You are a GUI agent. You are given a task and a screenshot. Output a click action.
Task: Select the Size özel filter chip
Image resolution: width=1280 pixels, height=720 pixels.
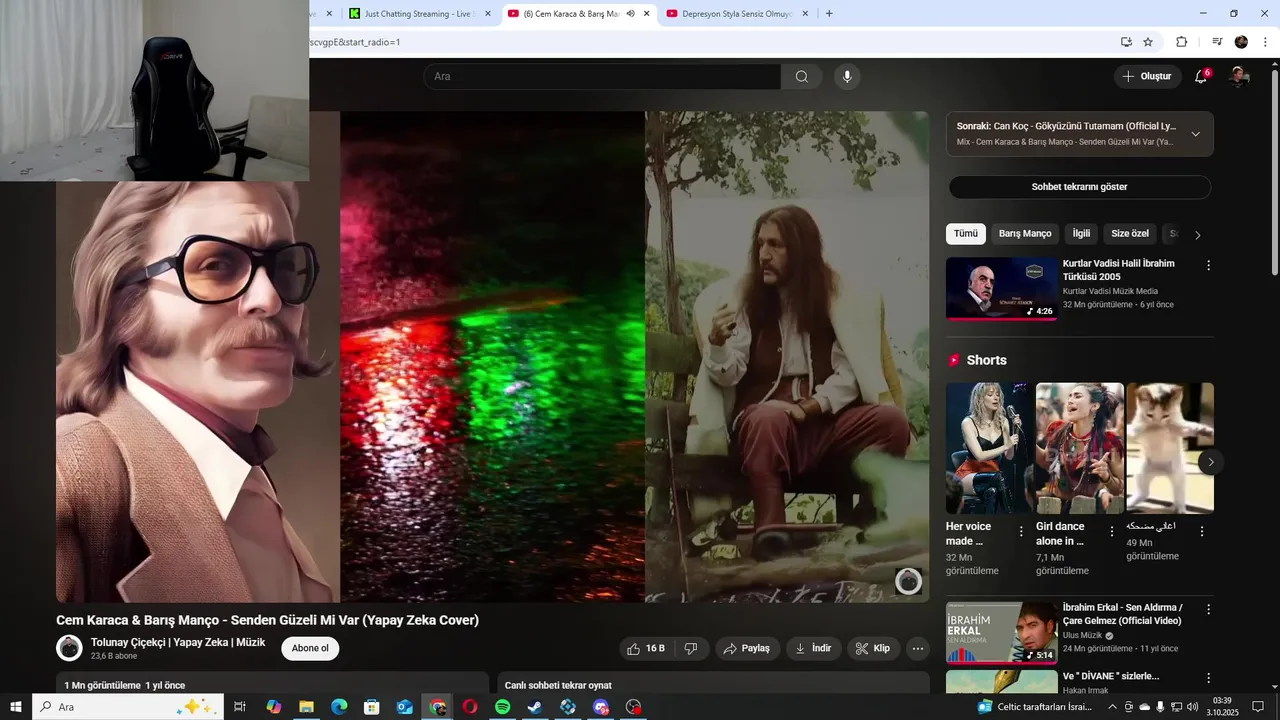(1130, 234)
